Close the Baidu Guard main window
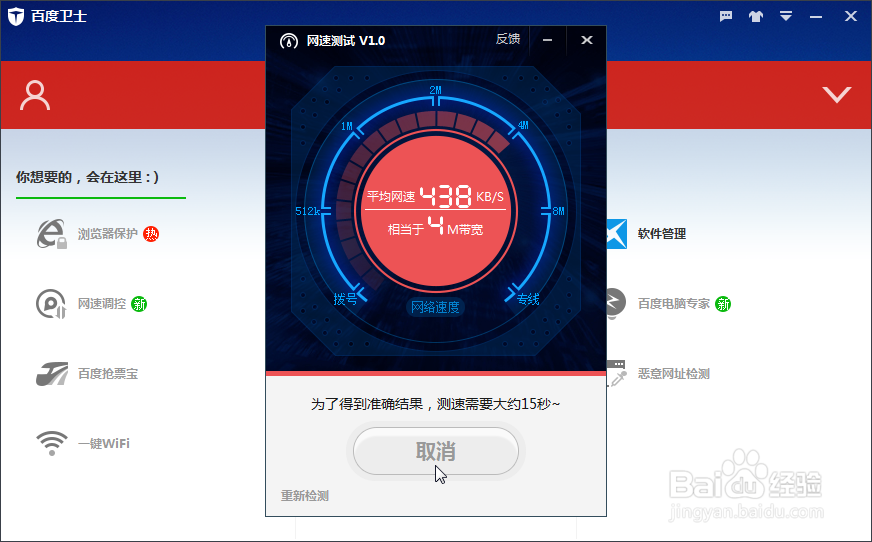The image size is (872, 542). click(x=851, y=16)
